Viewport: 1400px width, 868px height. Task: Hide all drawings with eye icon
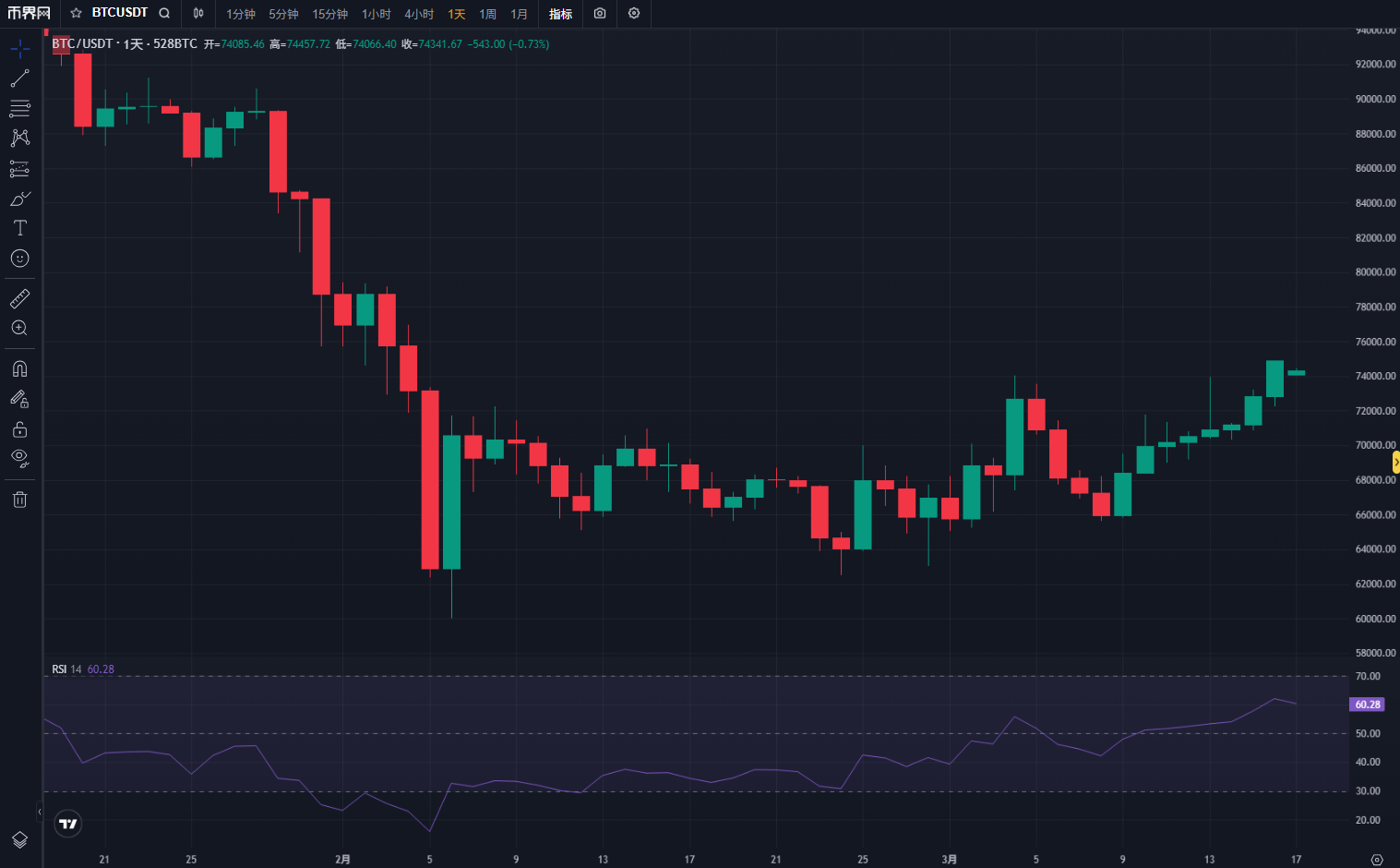(19, 459)
